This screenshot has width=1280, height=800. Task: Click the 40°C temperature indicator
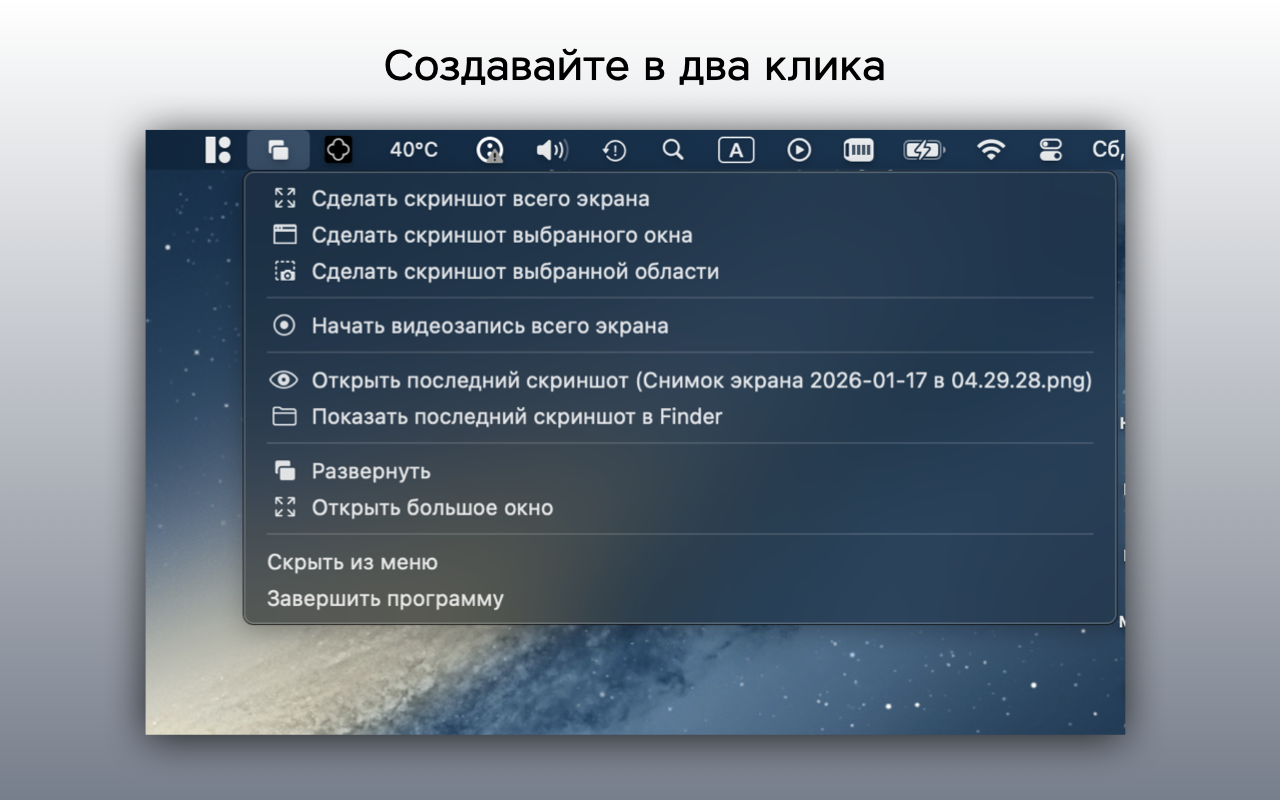(x=413, y=150)
